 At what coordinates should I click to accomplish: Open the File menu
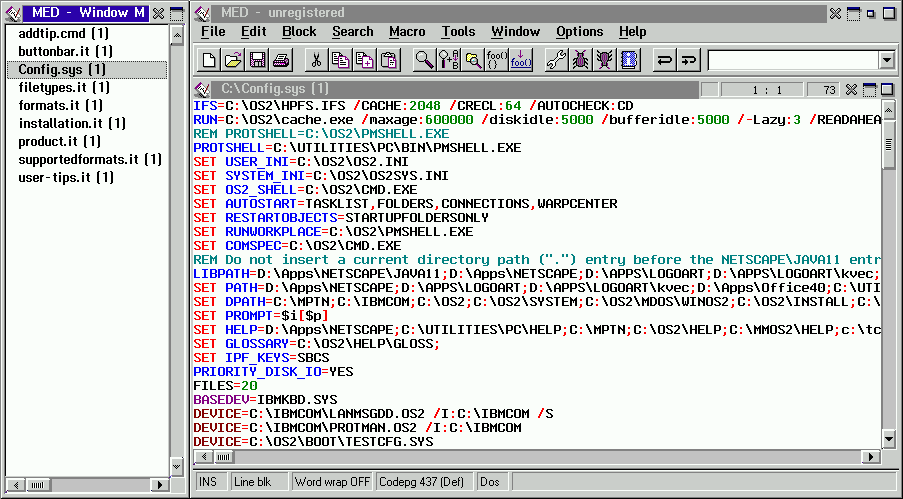coord(213,32)
